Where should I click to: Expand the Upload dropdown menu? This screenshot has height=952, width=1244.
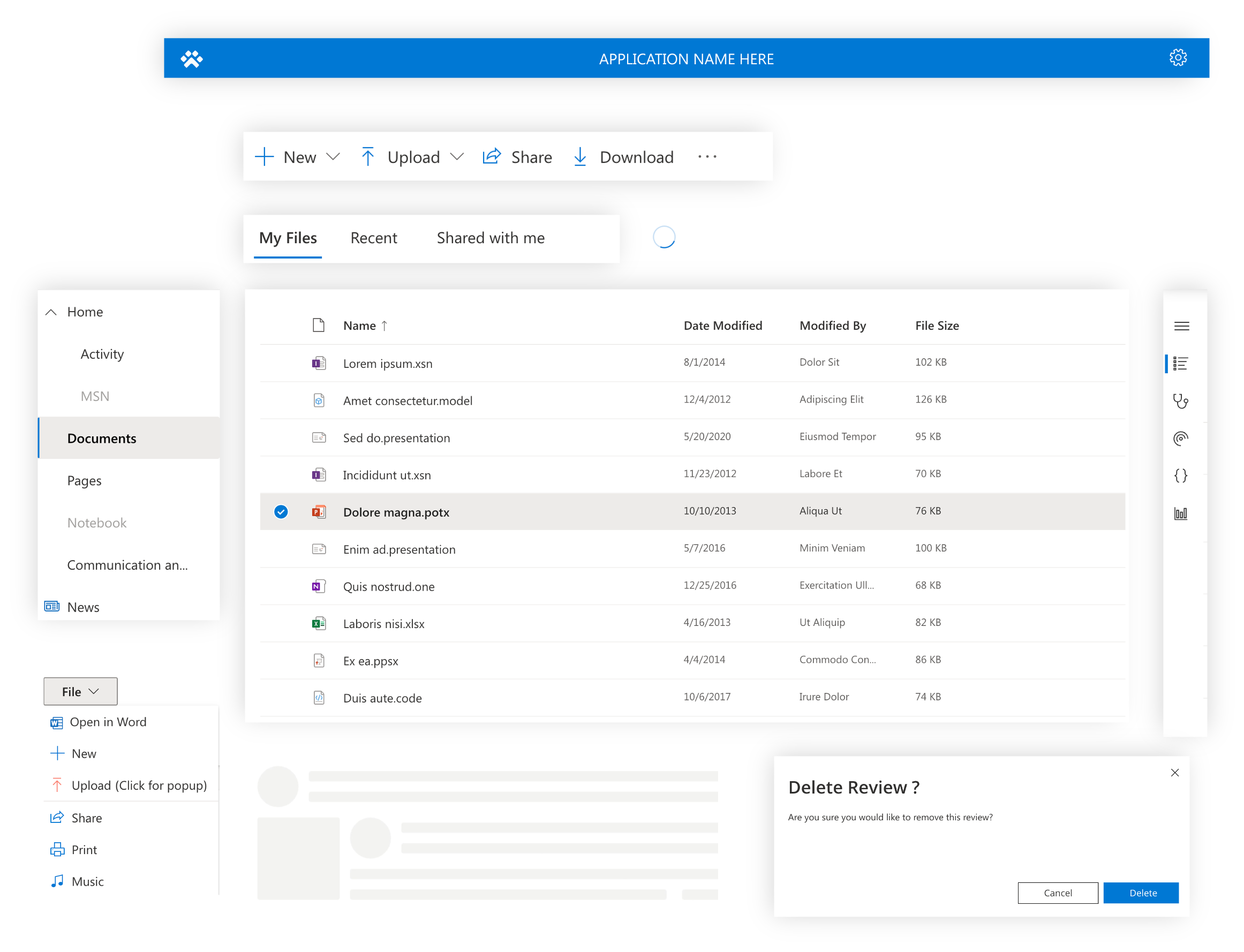point(457,157)
